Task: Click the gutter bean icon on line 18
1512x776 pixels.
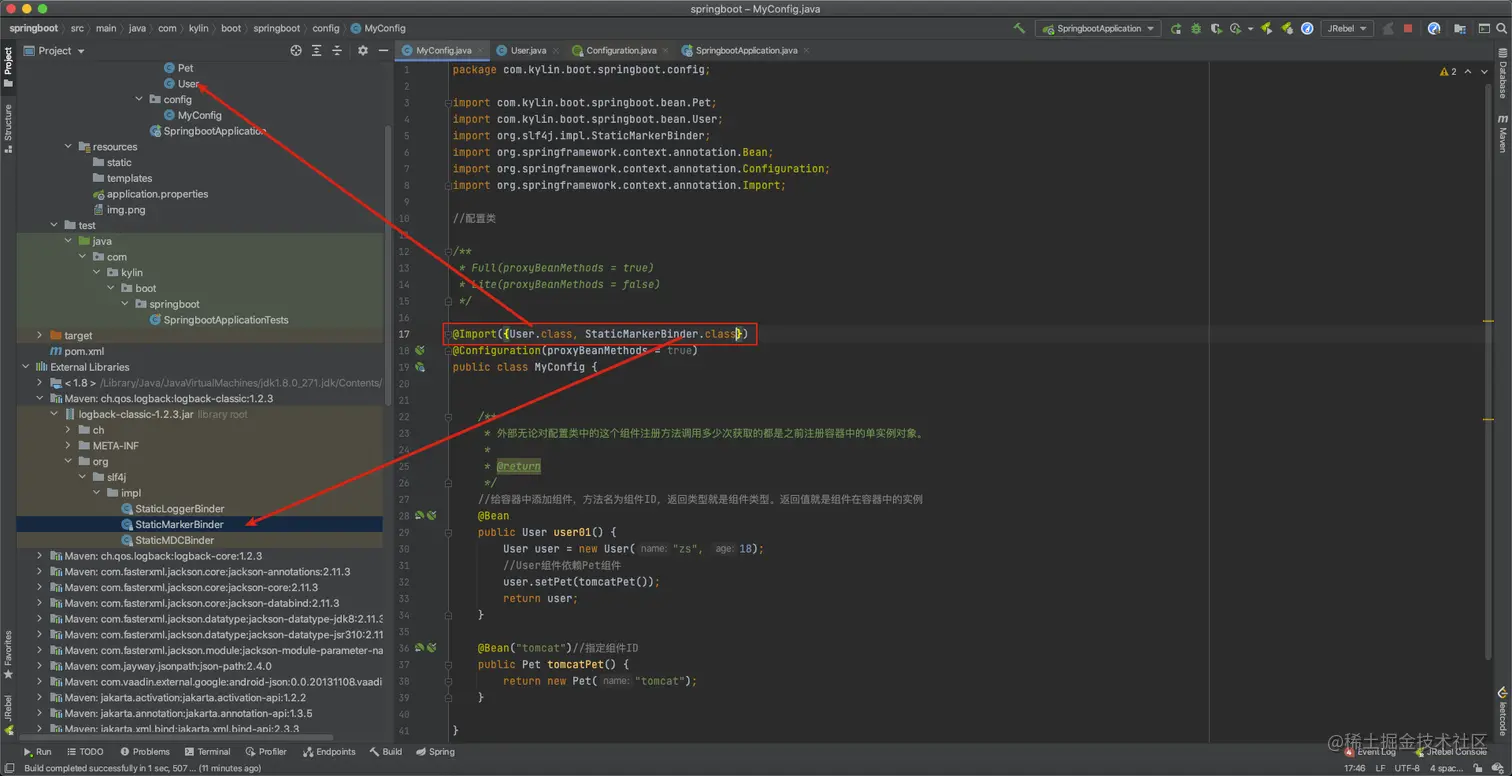Action: (x=420, y=351)
